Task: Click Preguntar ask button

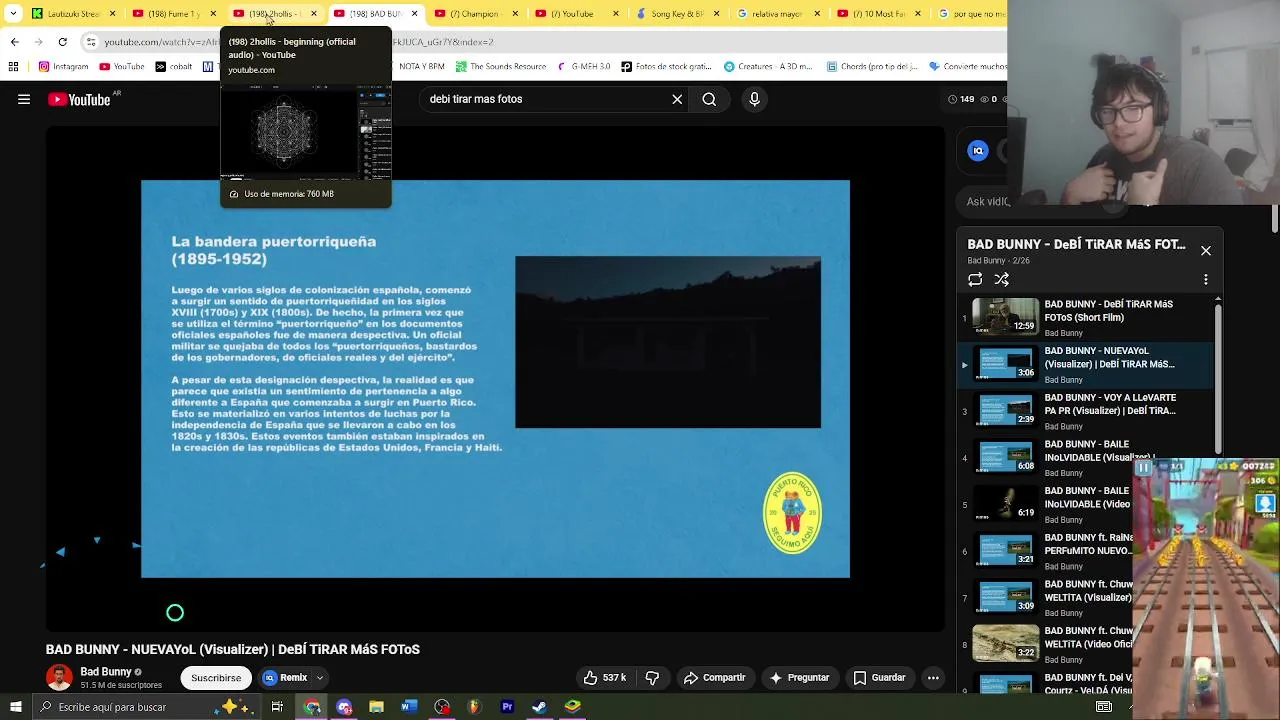Action: tap(798, 677)
